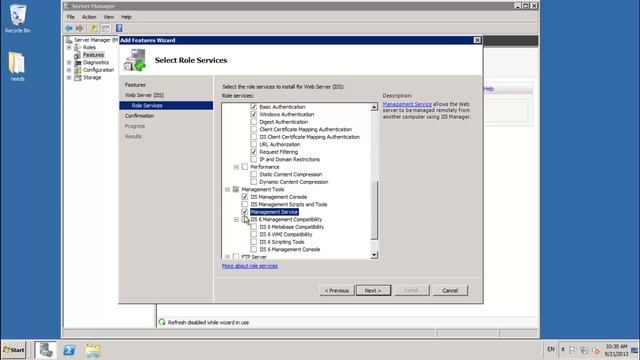640x360 pixels.
Task: Check Digest Authentication
Action: tap(253, 122)
